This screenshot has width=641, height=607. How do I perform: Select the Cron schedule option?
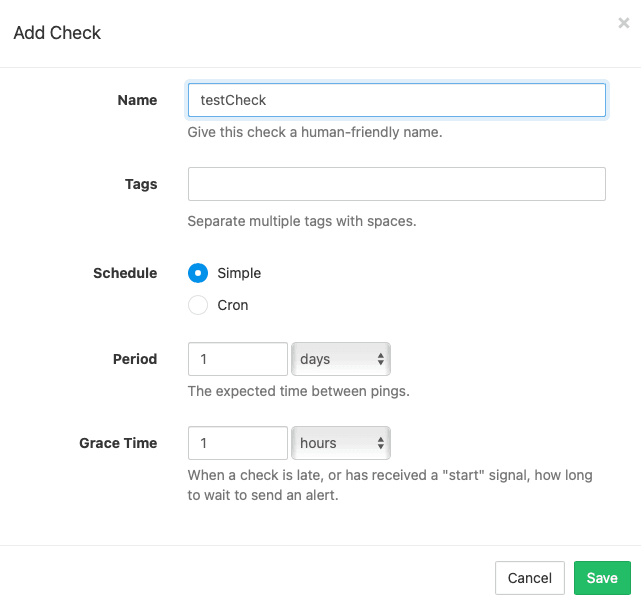click(198, 305)
